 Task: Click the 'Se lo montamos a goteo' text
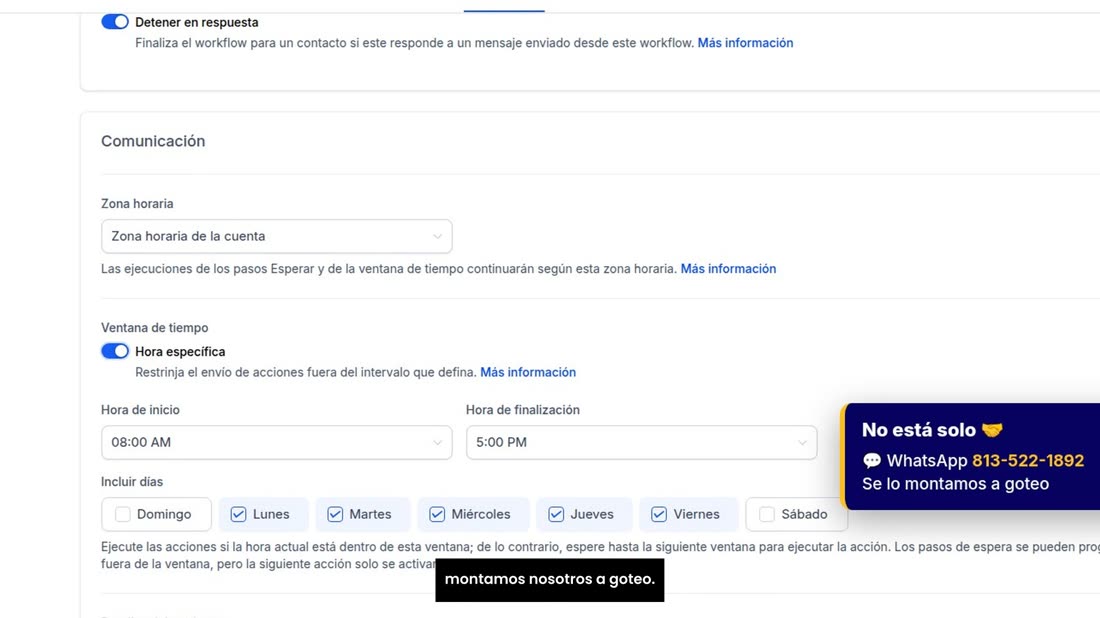point(955,484)
